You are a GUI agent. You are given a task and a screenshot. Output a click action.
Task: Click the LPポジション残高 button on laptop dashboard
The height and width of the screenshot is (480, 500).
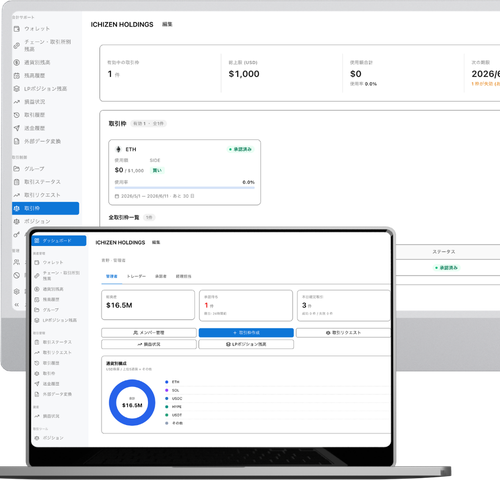(x=246, y=344)
